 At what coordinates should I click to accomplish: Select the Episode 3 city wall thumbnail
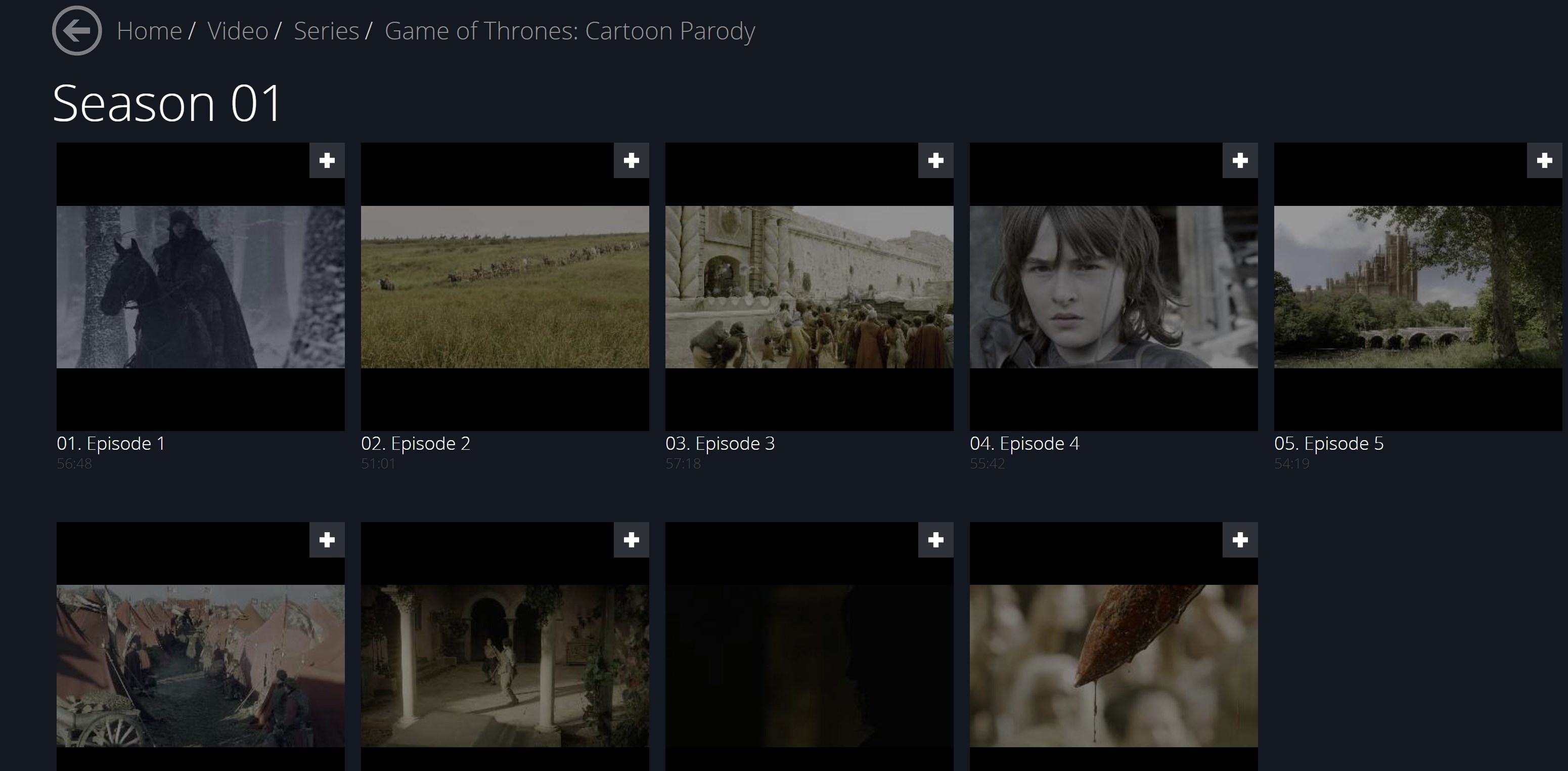809,287
